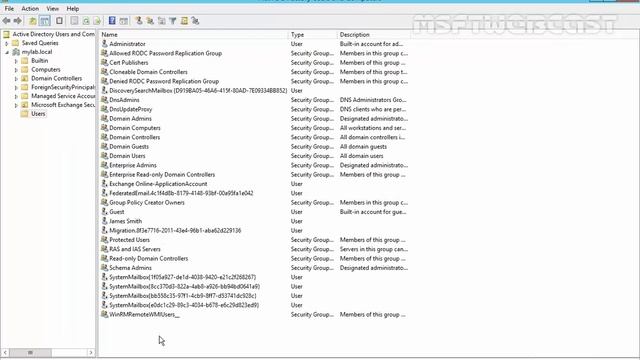640x360 pixels.
Task: Click the user icon next to James Smith
Action: tap(104, 220)
